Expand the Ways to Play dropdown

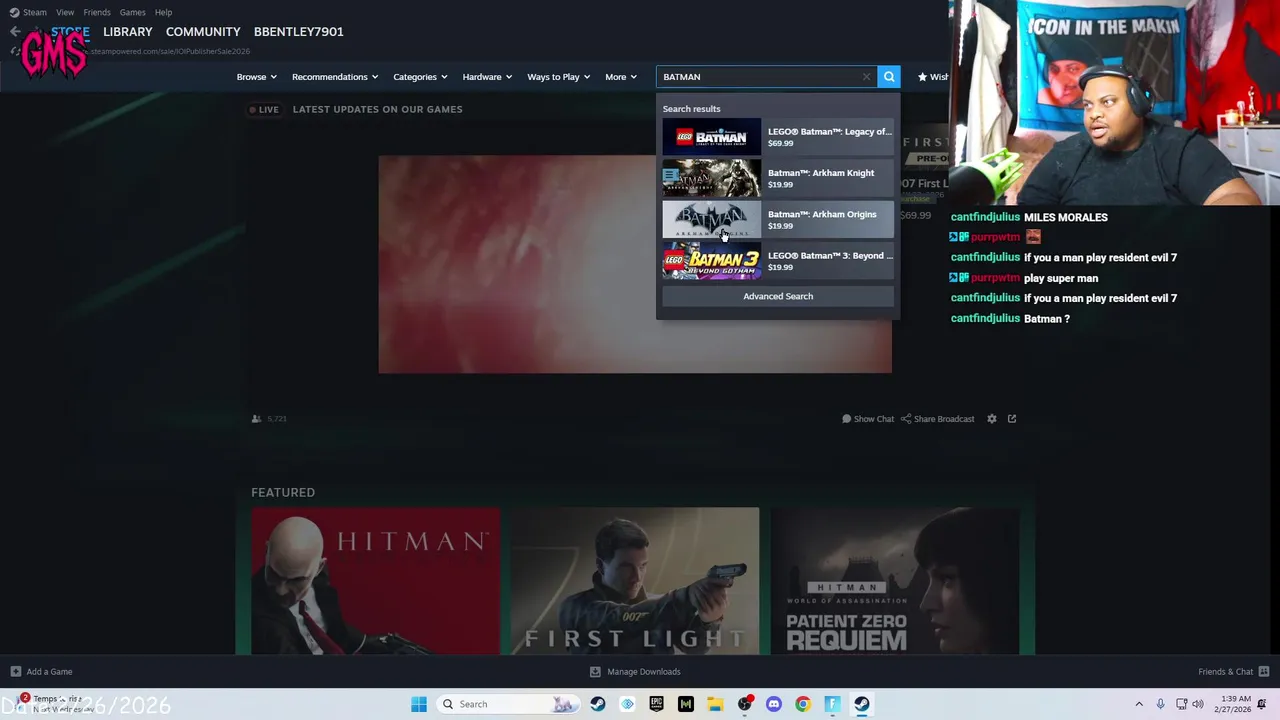point(558,77)
